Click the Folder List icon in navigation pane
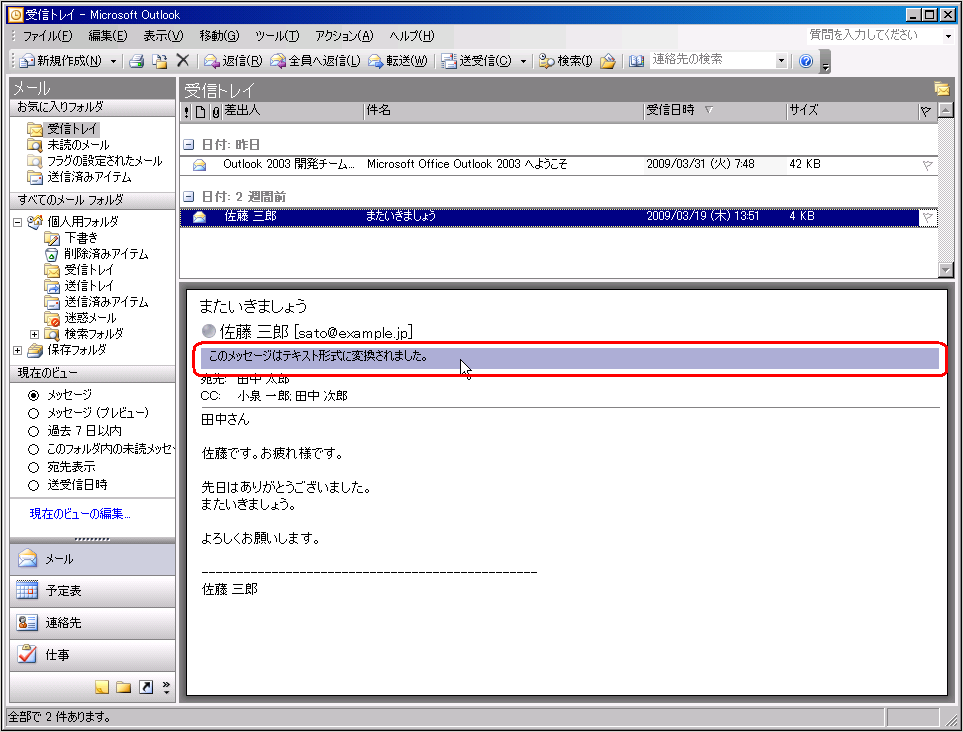Viewport: 963px width, 732px height. tap(123, 687)
